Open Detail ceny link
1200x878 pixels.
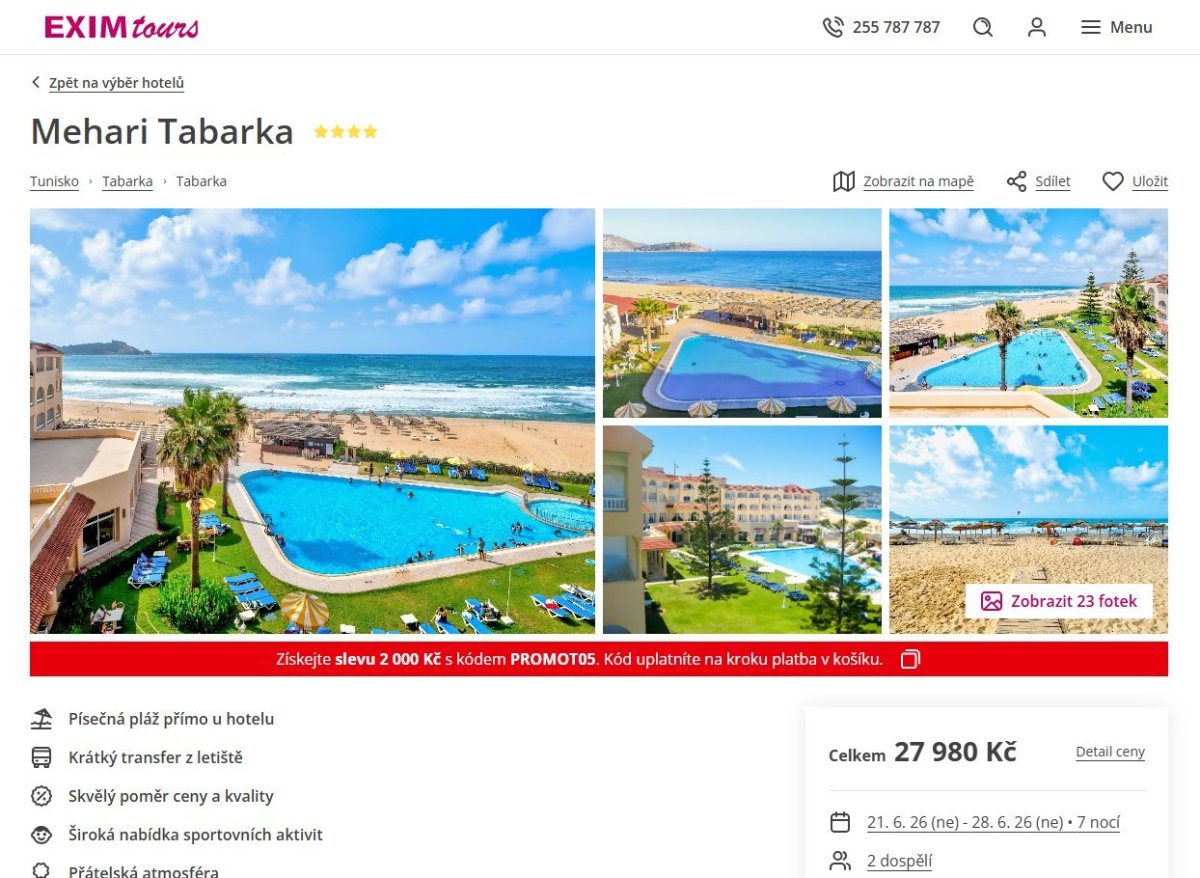(1110, 752)
